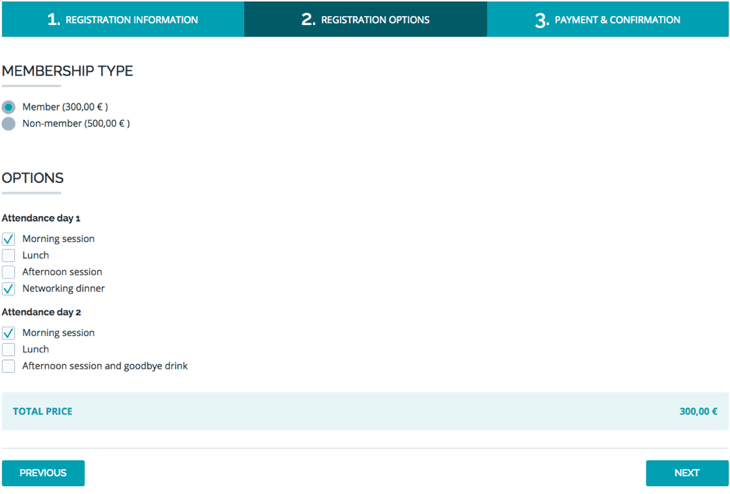
Task: Tick the Afternoon session checkbox
Action: pyautogui.click(x=9, y=272)
